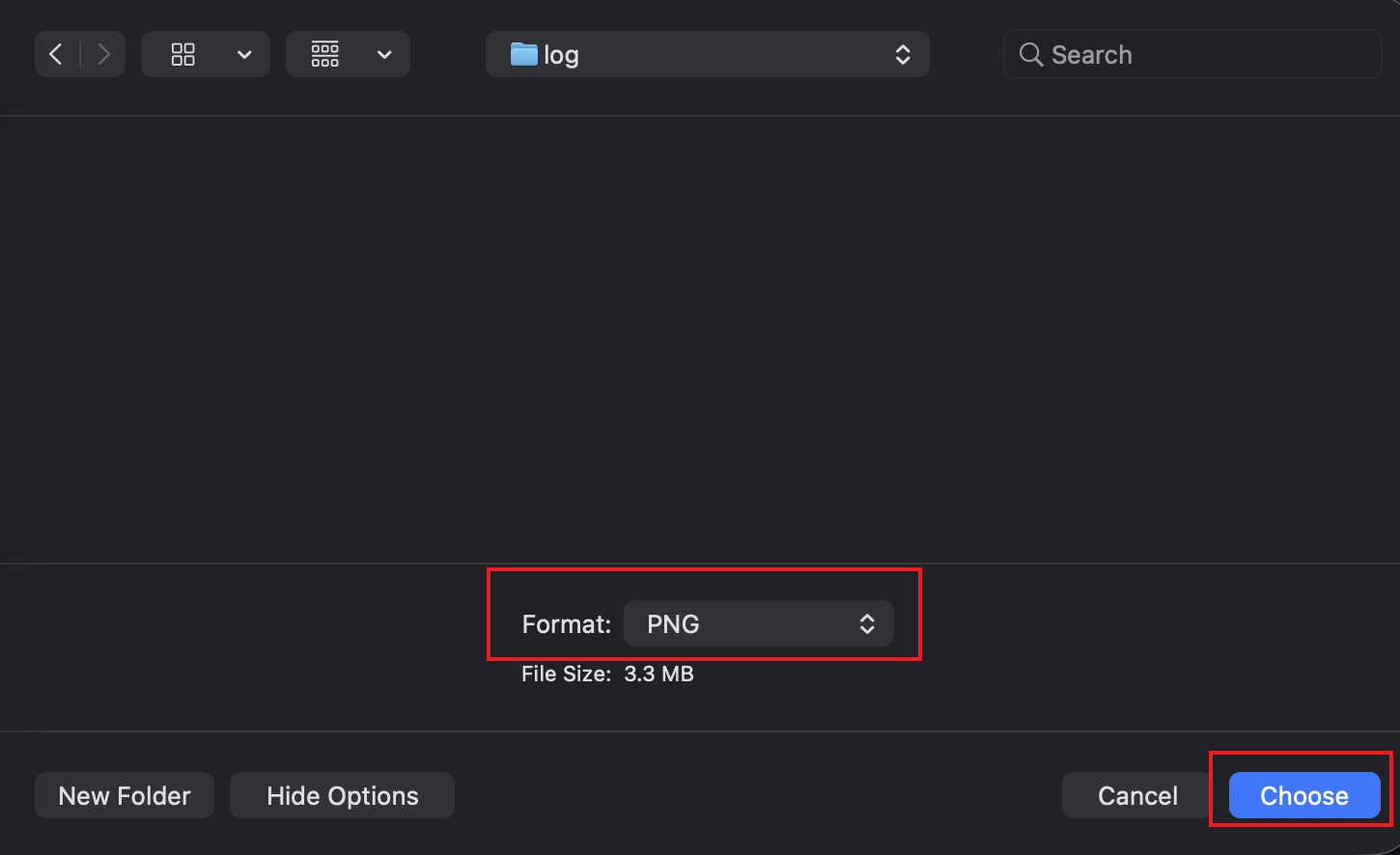Click the blue log folder icon
This screenshot has height=855, width=1400.
point(523,54)
